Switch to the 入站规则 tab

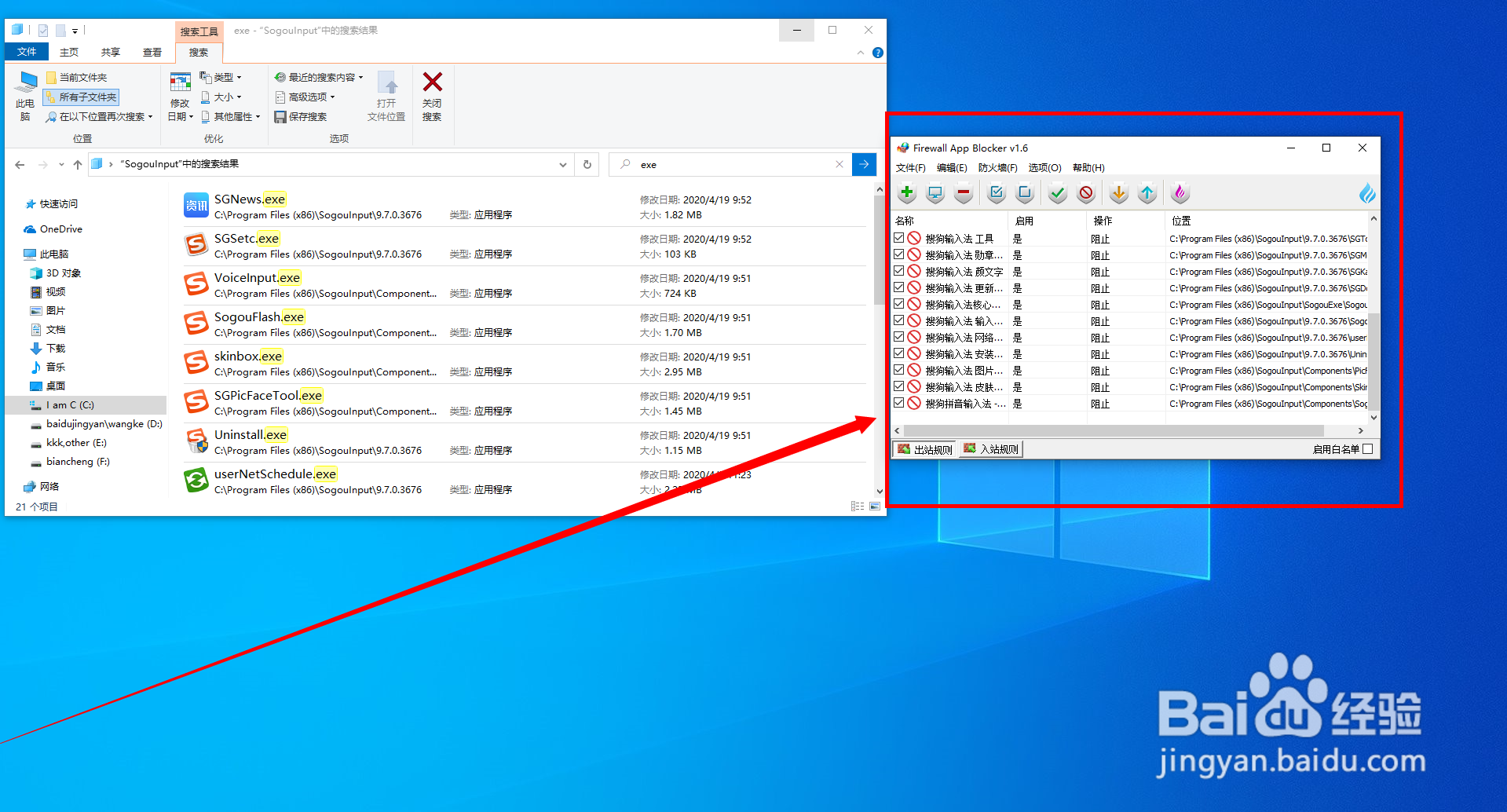click(x=991, y=449)
